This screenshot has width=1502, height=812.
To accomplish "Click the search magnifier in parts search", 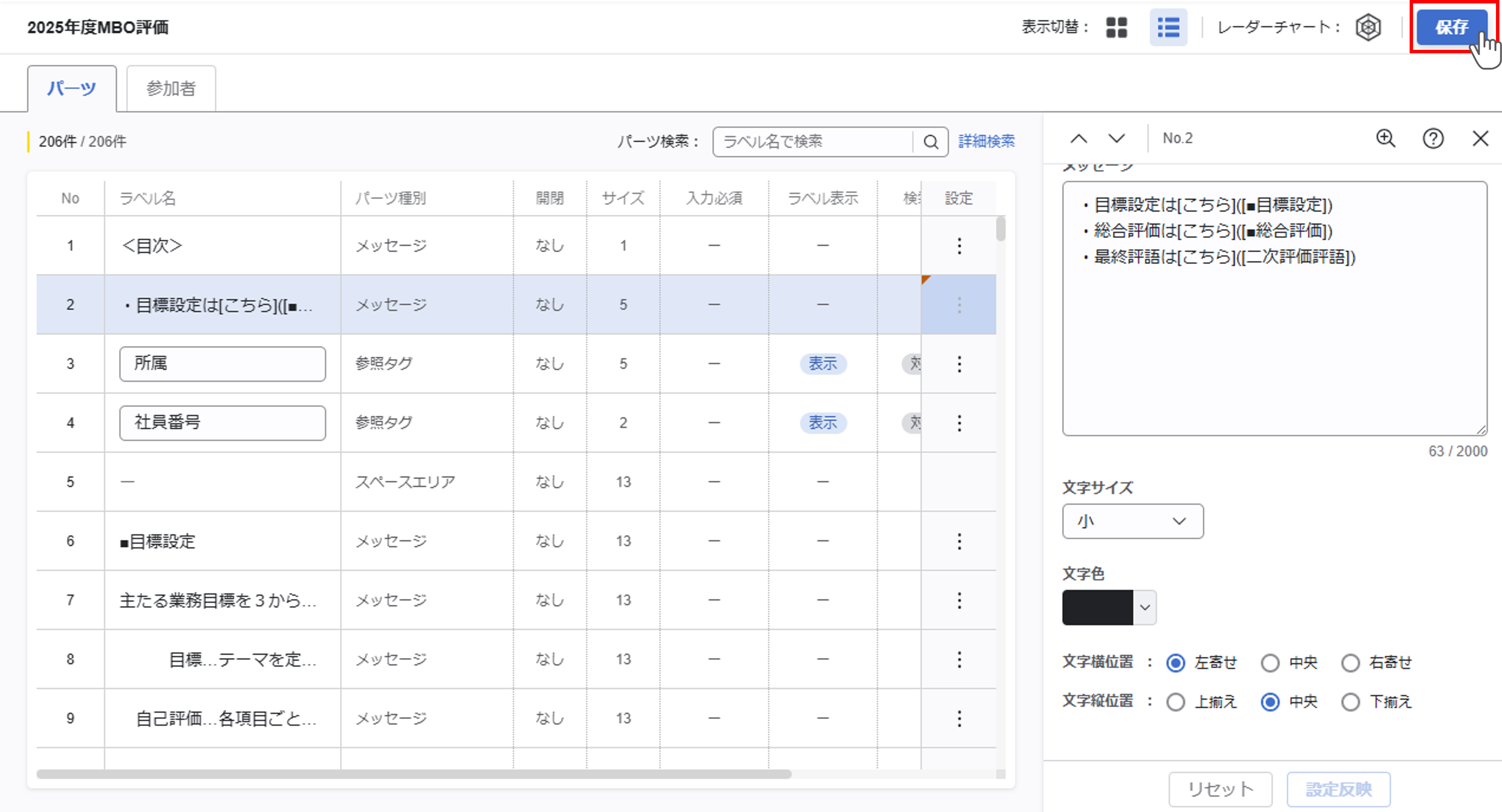I will (931, 142).
